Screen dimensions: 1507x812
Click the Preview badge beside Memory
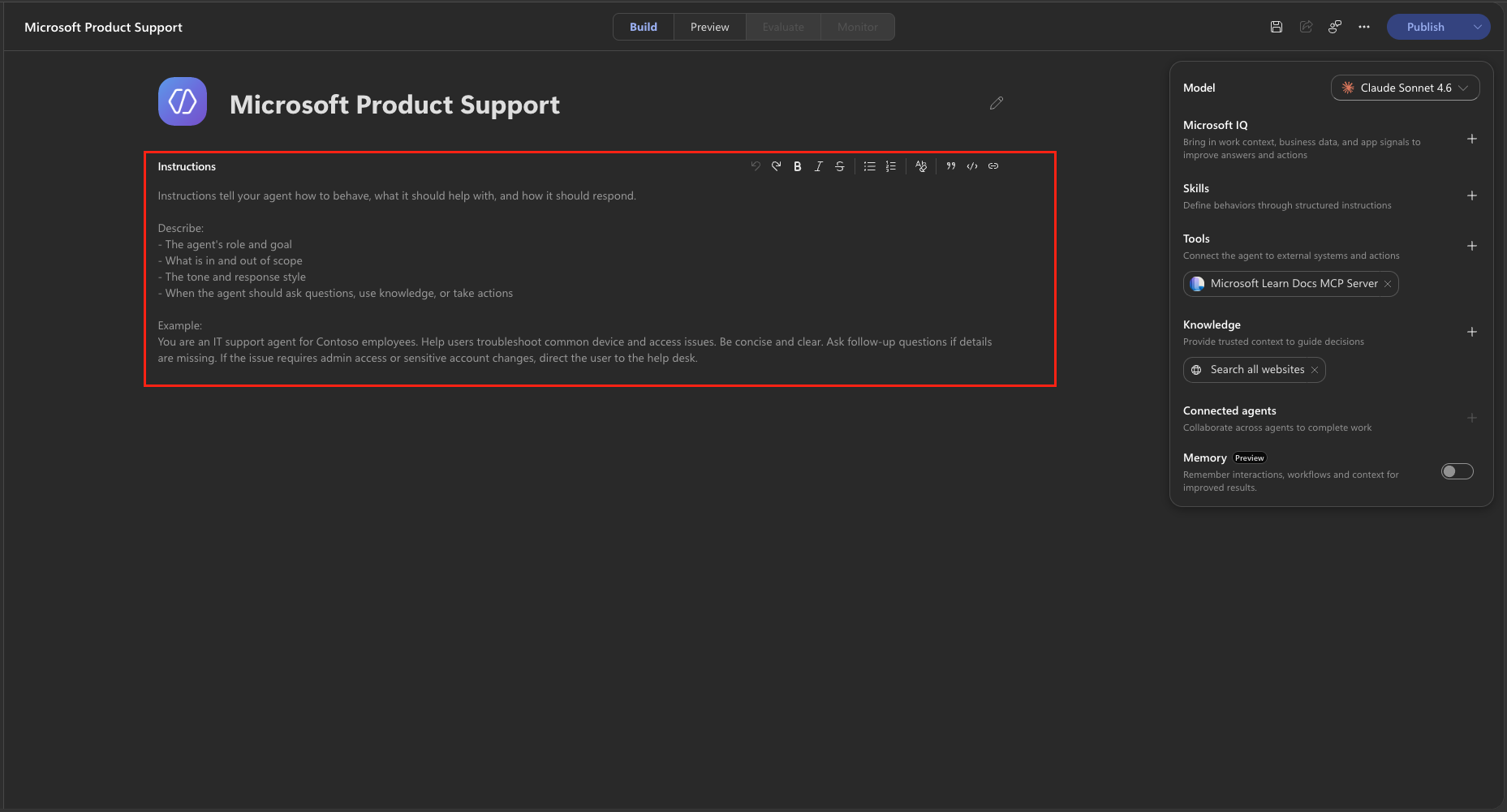(1250, 458)
